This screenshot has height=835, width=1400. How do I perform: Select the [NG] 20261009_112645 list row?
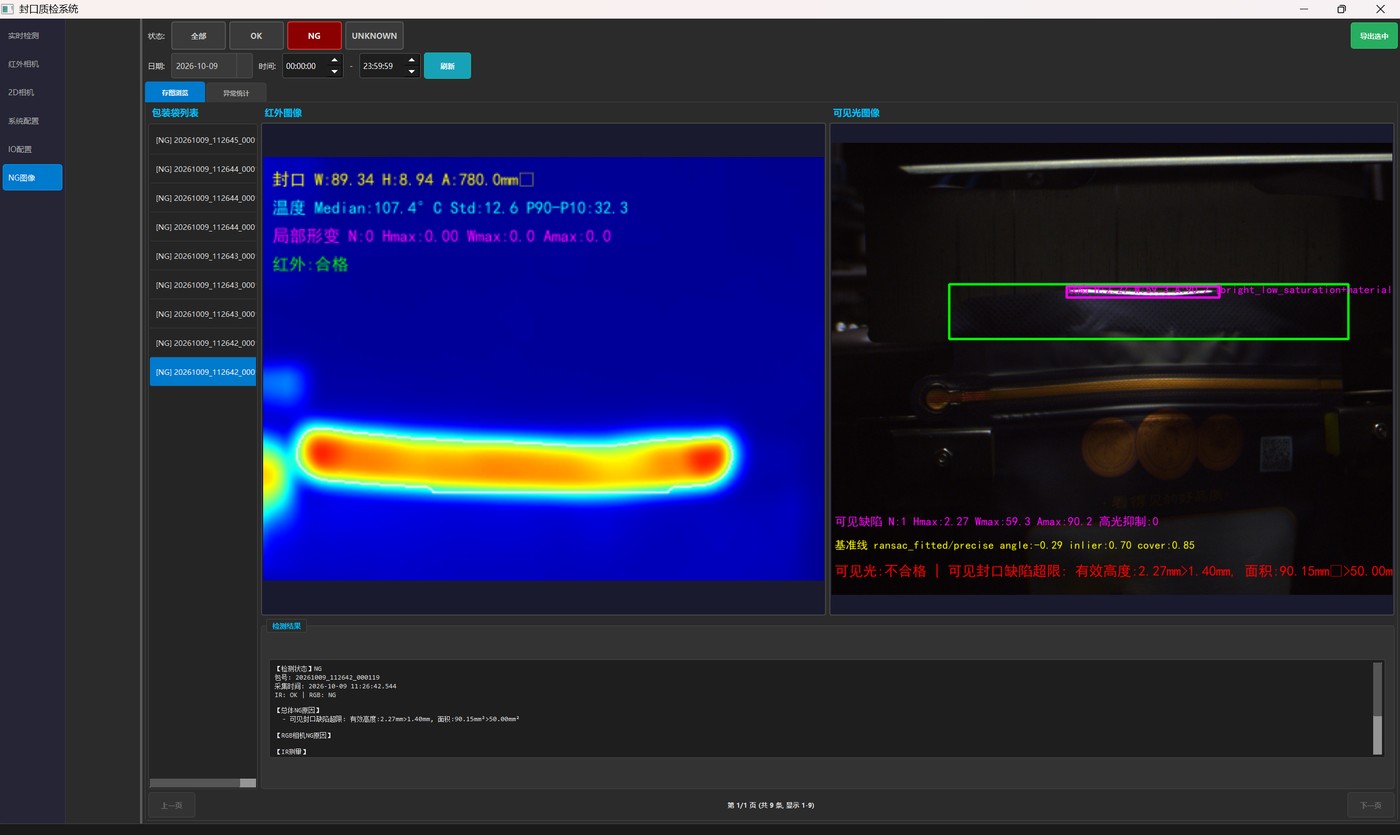click(203, 140)
